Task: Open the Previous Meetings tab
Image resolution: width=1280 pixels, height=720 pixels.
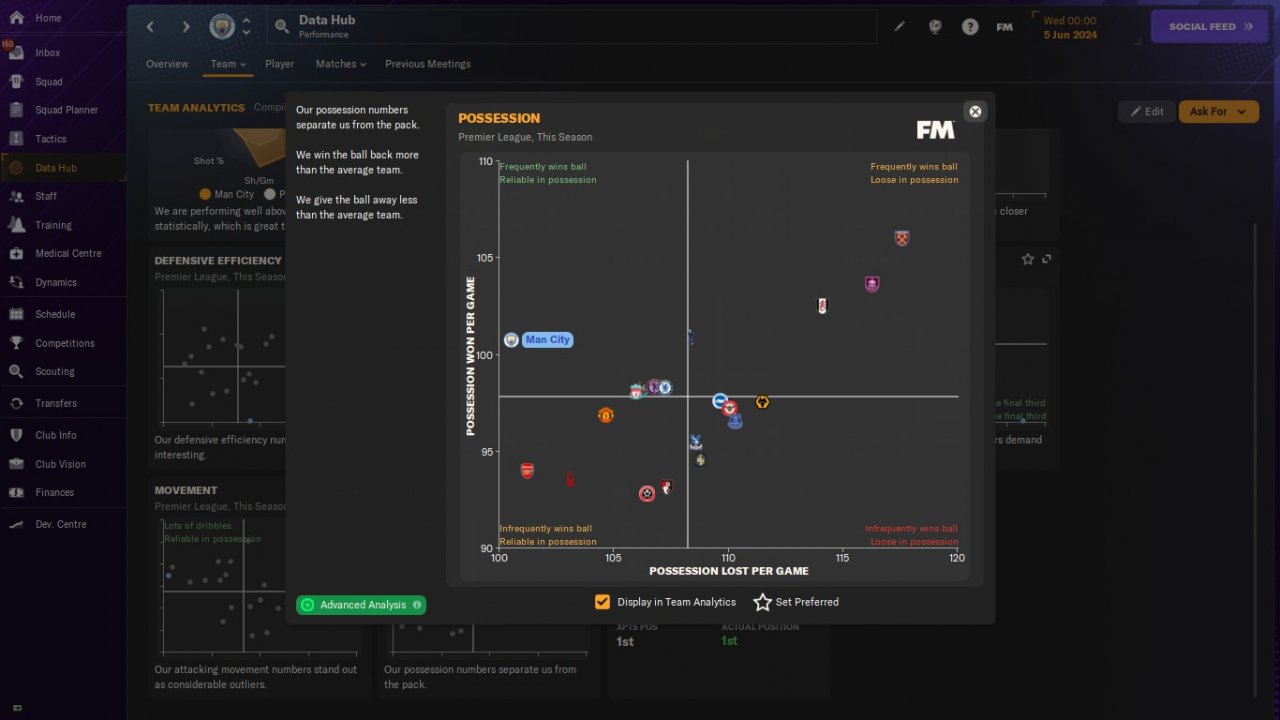Action: point(428,64)
